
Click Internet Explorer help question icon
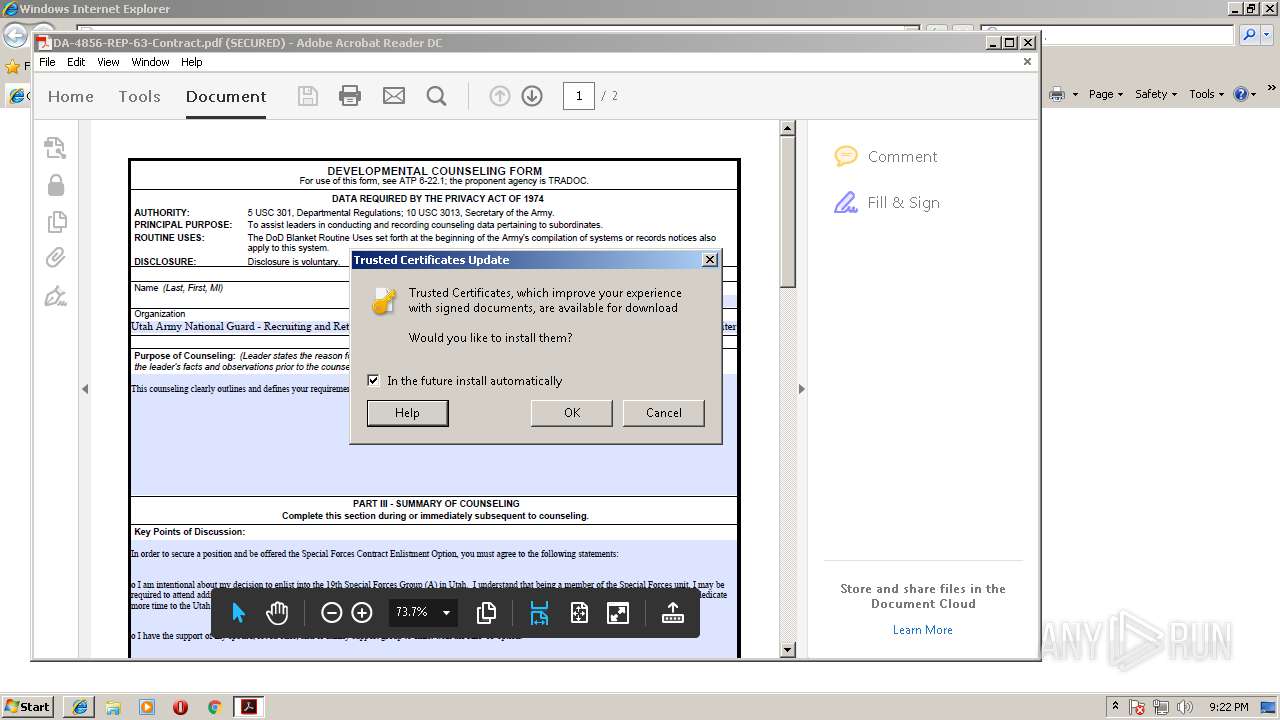tap(1240, 94)
